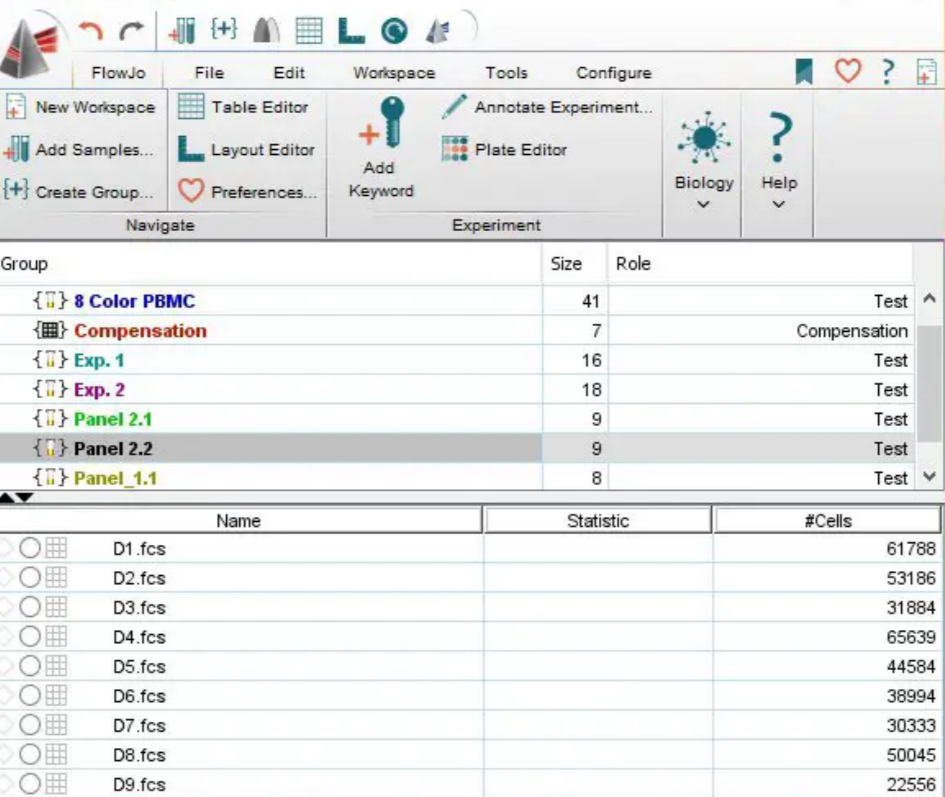The height and width of the screenshot is (797, 945).
Task: Click the Create Group braces ribbon icon
Action: (15, 189)
